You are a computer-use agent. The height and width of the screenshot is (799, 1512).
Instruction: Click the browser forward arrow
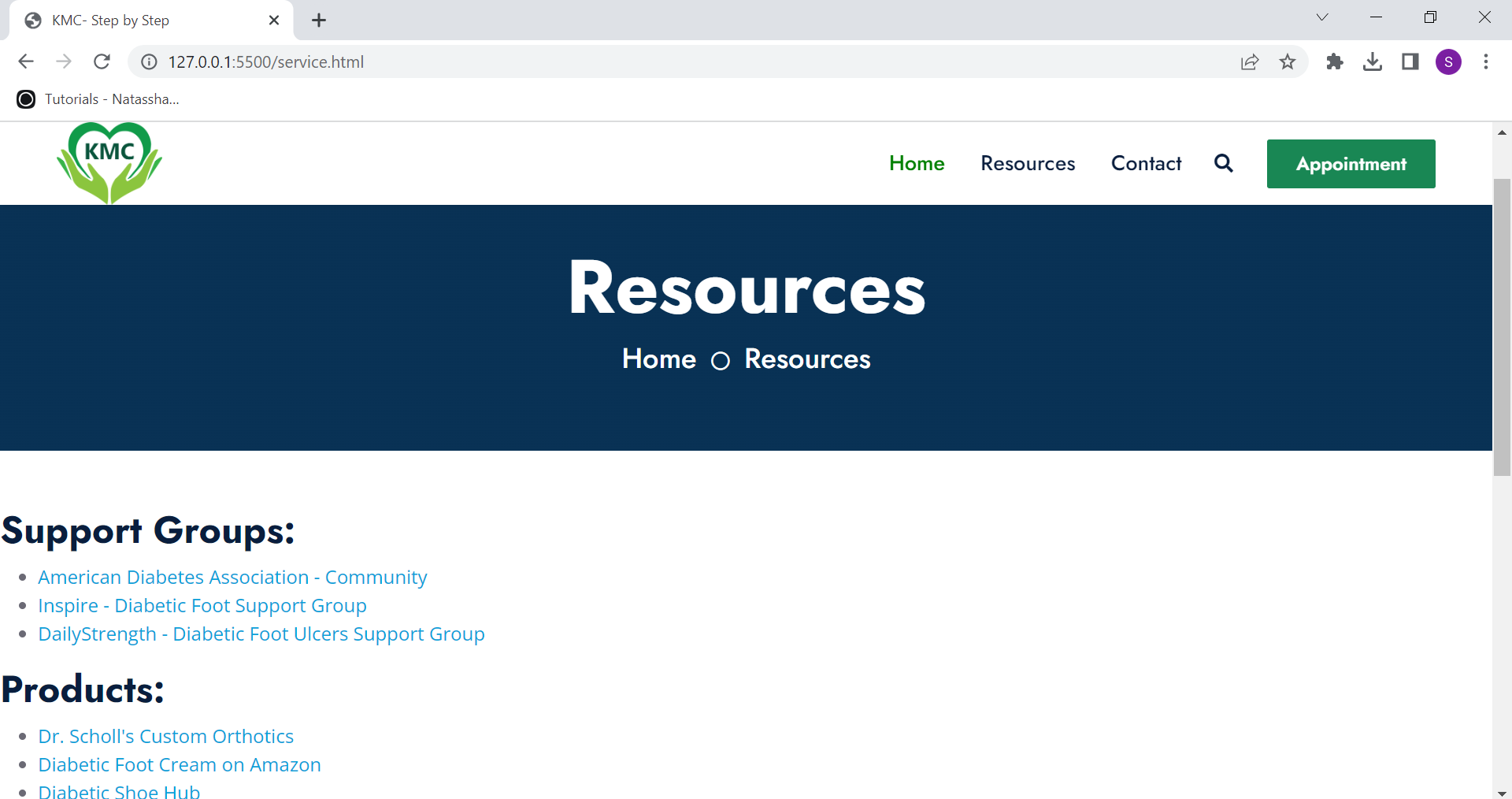pos(64,61)
